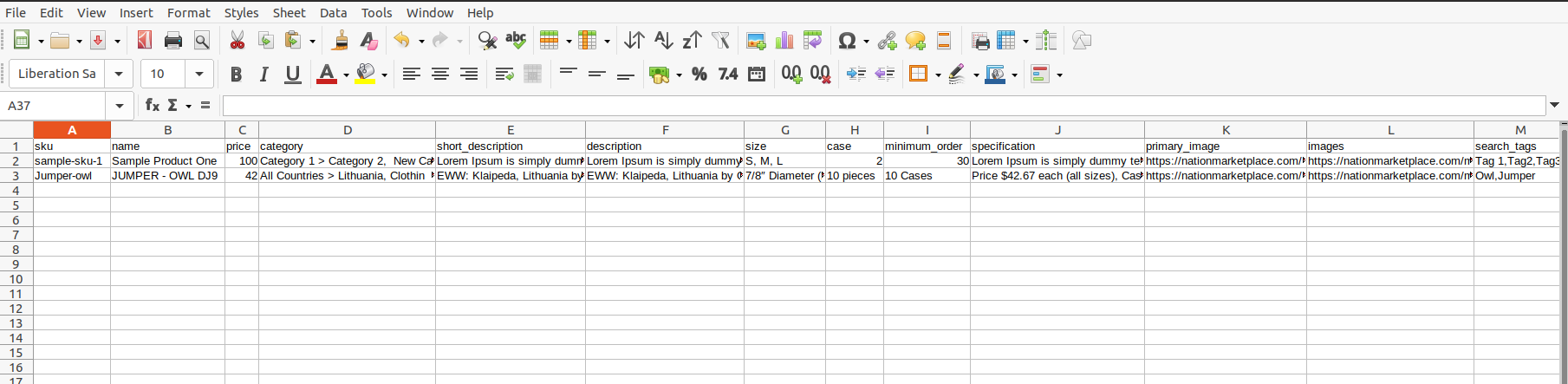Click the Export as PDF icon

145,41
